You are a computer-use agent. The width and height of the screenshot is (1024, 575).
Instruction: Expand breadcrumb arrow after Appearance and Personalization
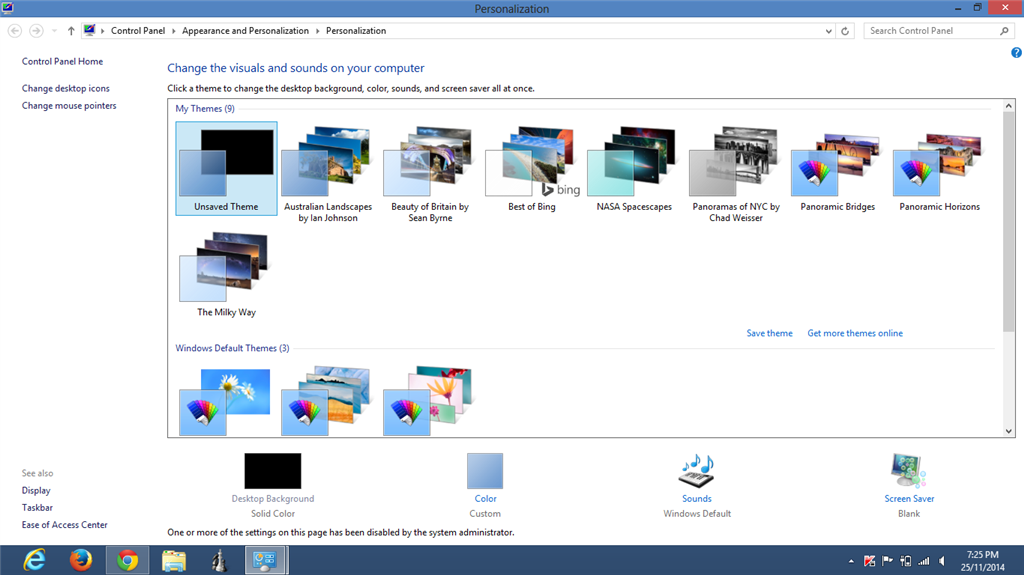[317, 31]
